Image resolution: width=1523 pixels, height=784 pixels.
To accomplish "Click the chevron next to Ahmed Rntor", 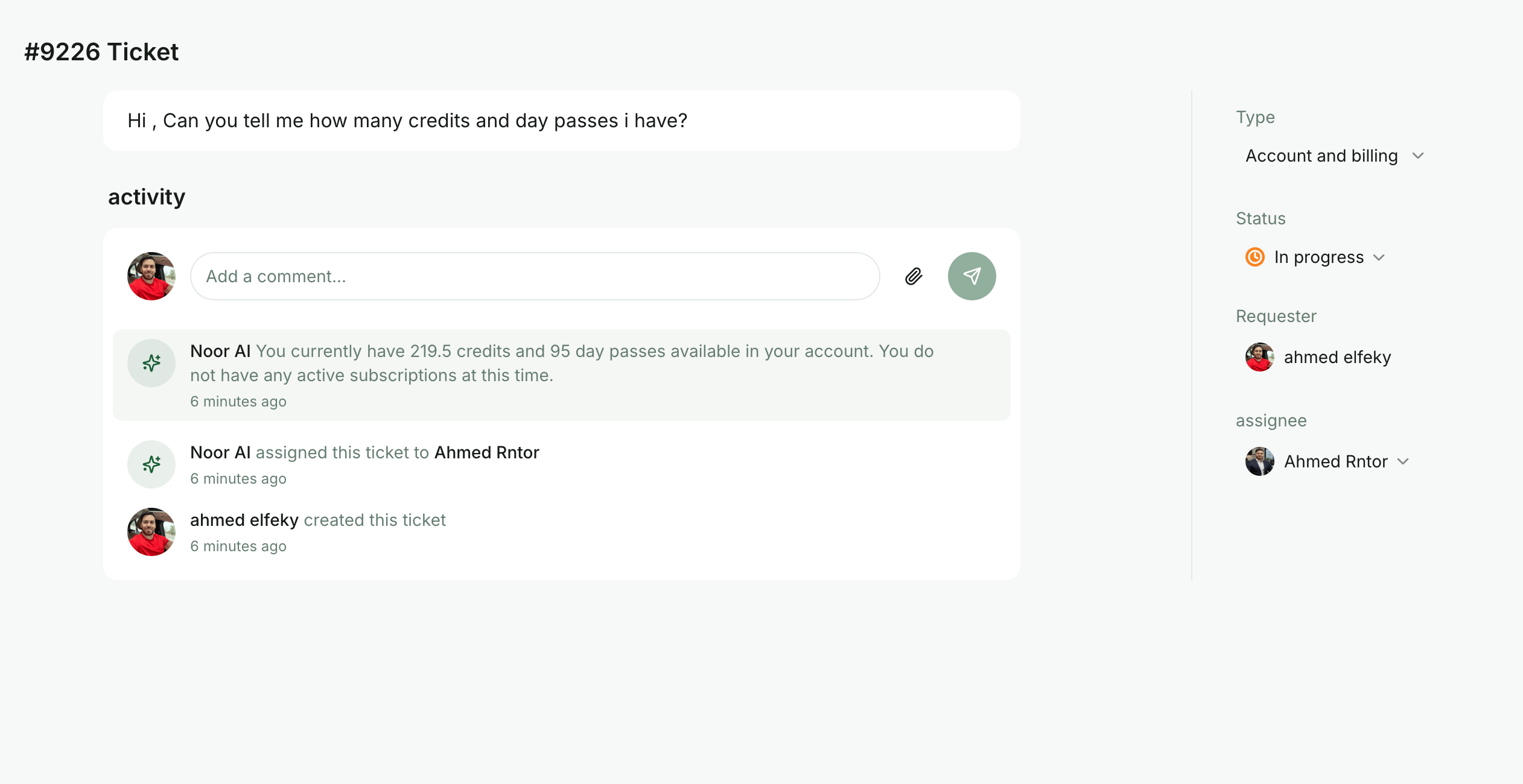I will [1403, 461].
